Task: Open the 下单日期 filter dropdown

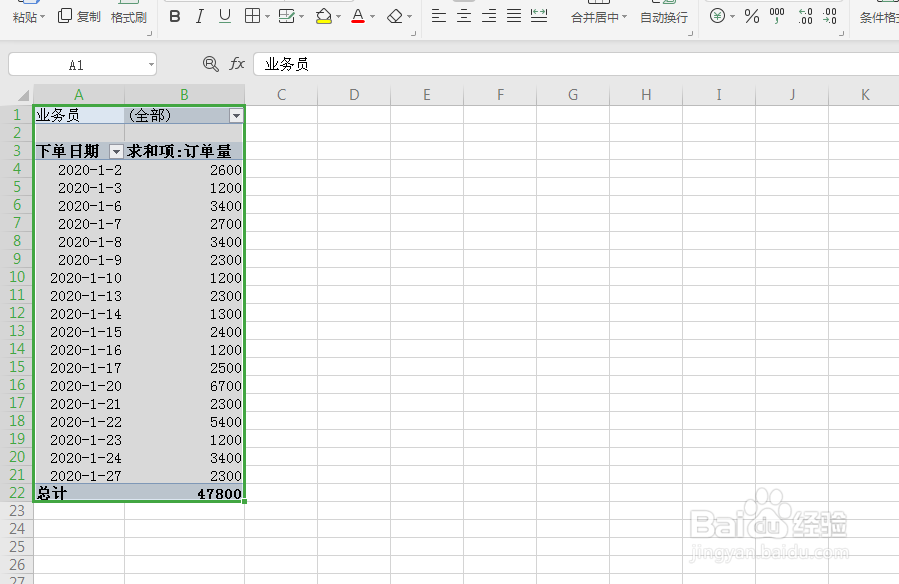Action: coord(116,151)
